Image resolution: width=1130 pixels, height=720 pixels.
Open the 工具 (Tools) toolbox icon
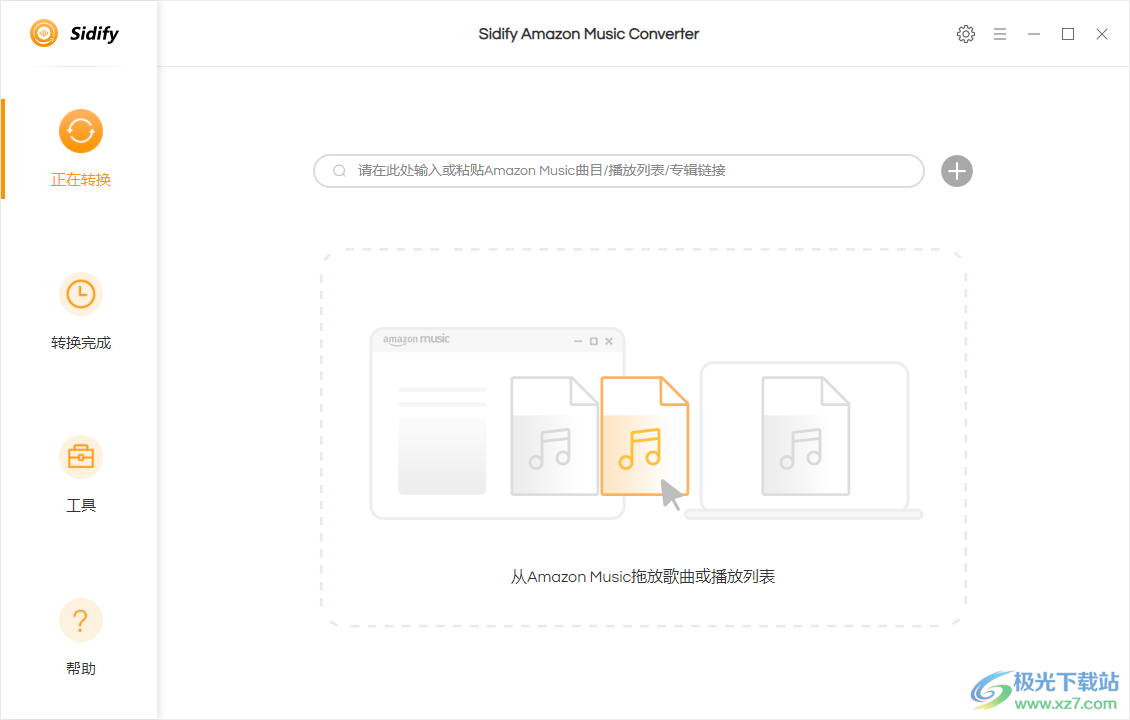point(81,457)
